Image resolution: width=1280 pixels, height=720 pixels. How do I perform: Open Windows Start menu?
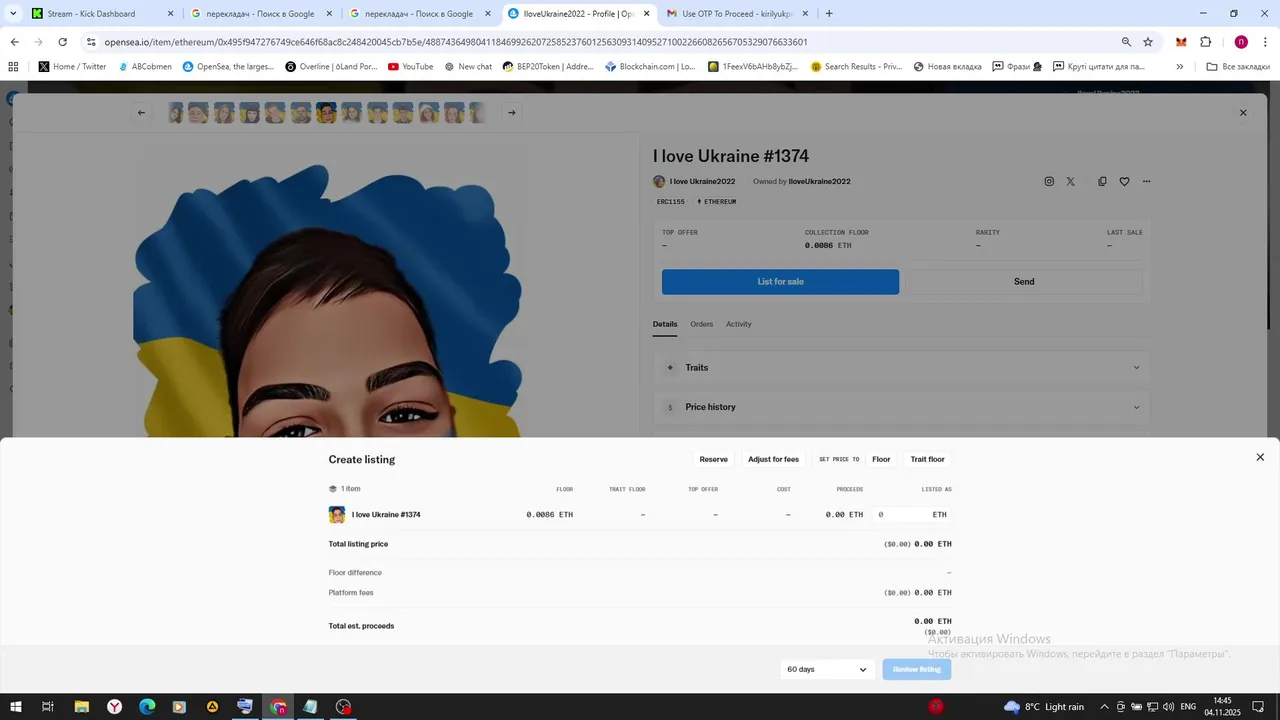pos(16,707)
